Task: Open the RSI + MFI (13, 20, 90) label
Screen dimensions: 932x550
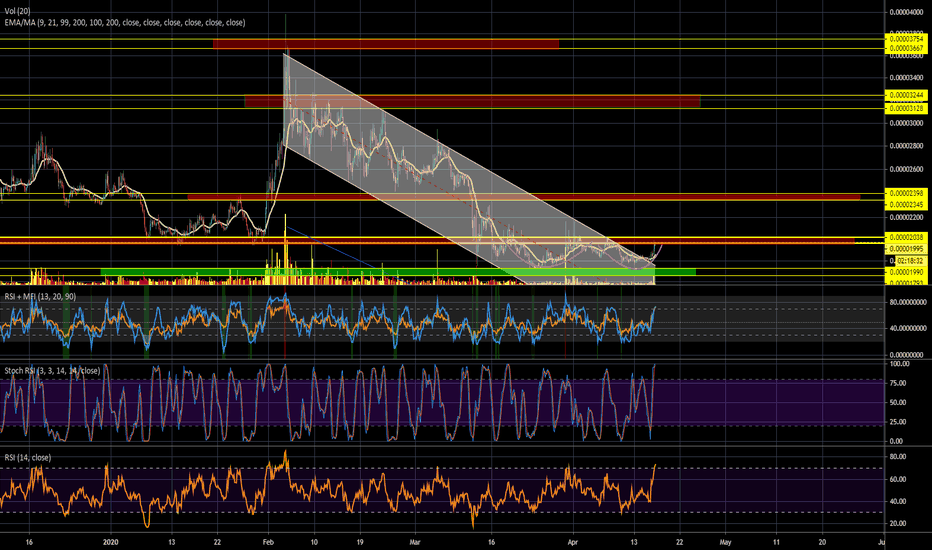Action: click(40, 296)
